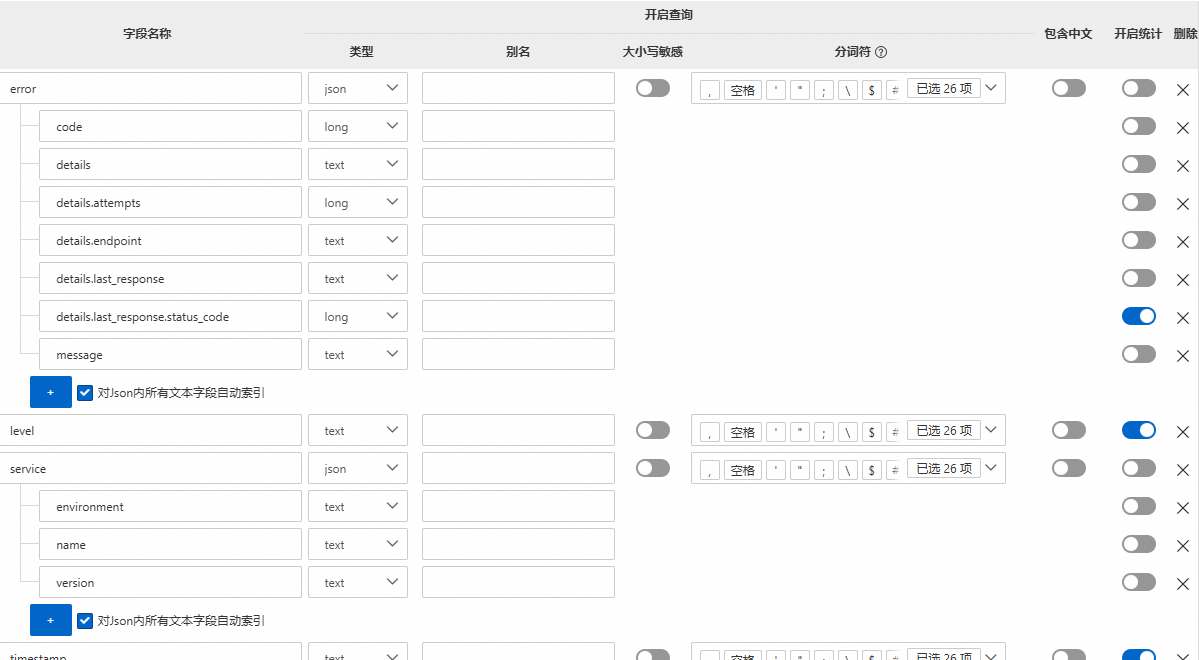Enable statistics for environment field
Image resolution: width=1199 pixels, height=660 pixels.
click(1139, 506)
